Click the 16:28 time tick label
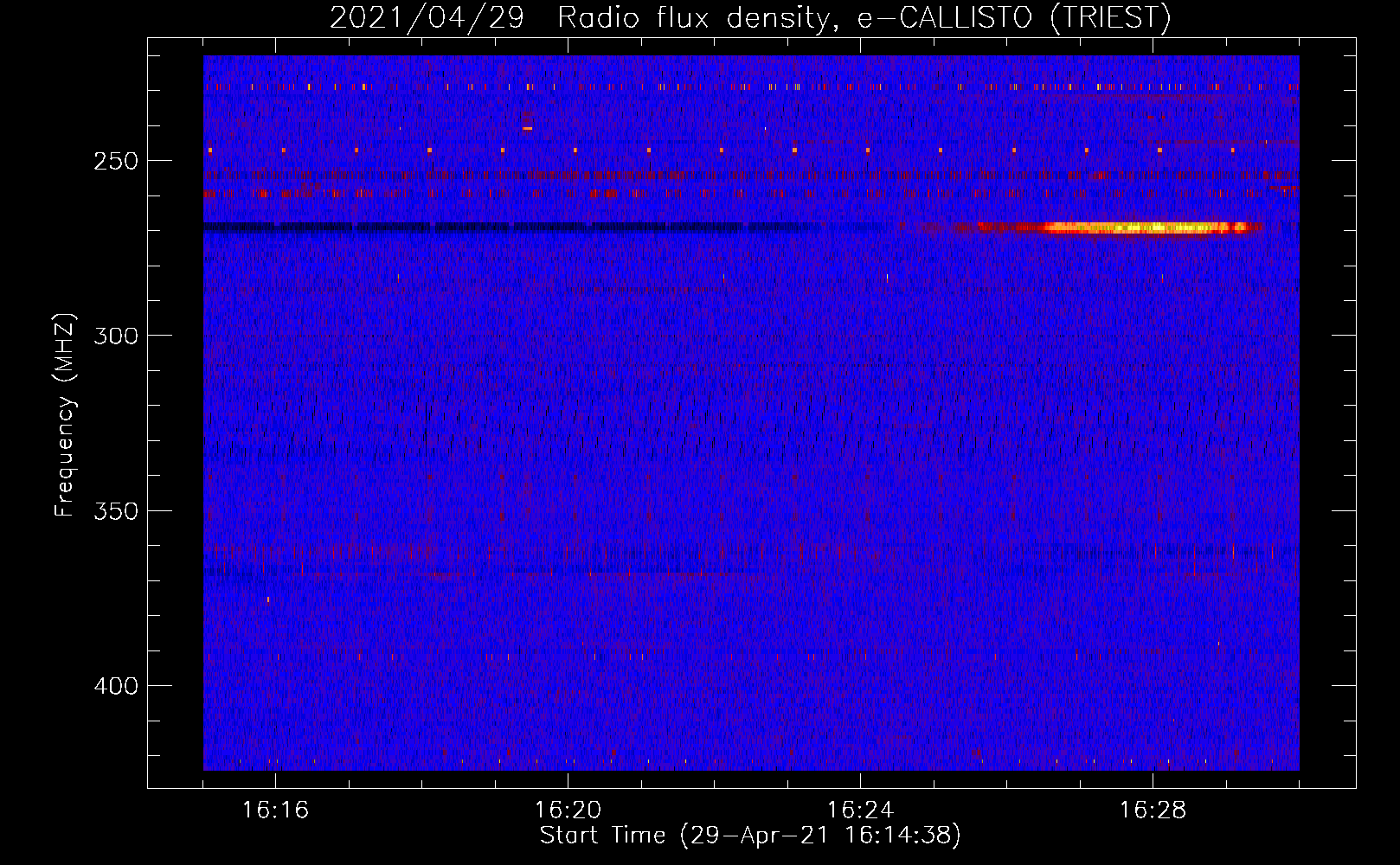The height and width of the screenshot is (865, 1400). click(1153, 811)
